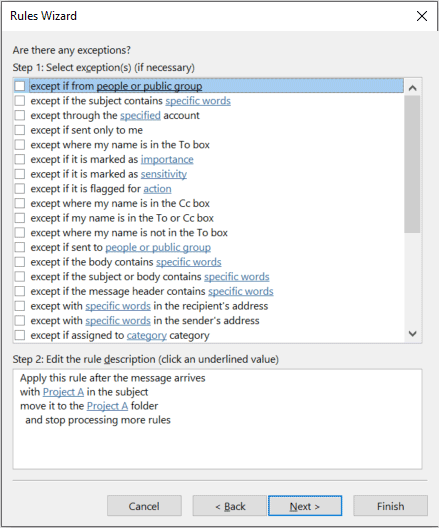Click the 'sensitivity' link

coord(164,174)
